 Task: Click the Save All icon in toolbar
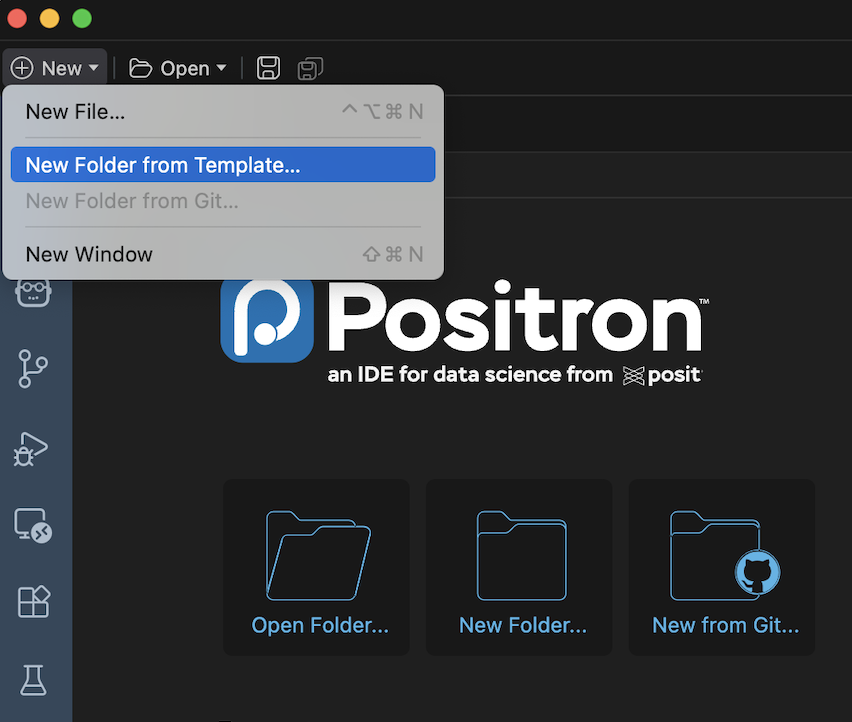click(310, 68)
